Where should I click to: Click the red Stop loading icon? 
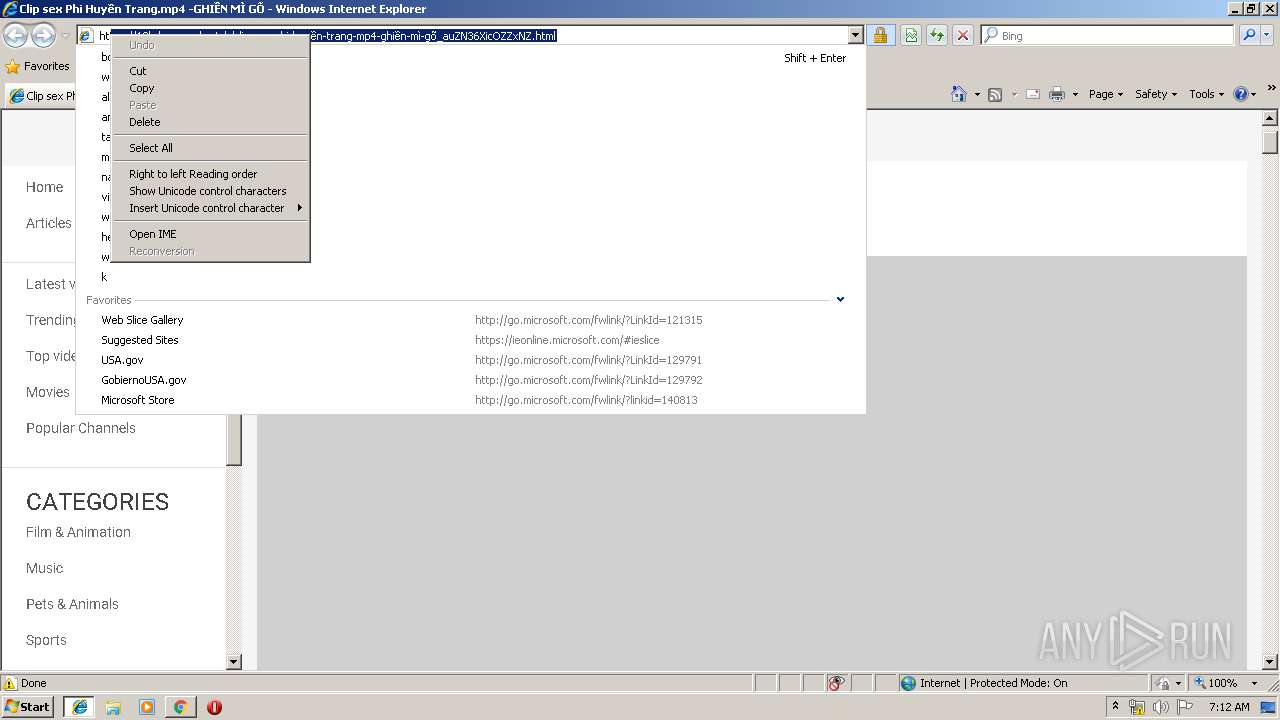(x=963, y=35)
